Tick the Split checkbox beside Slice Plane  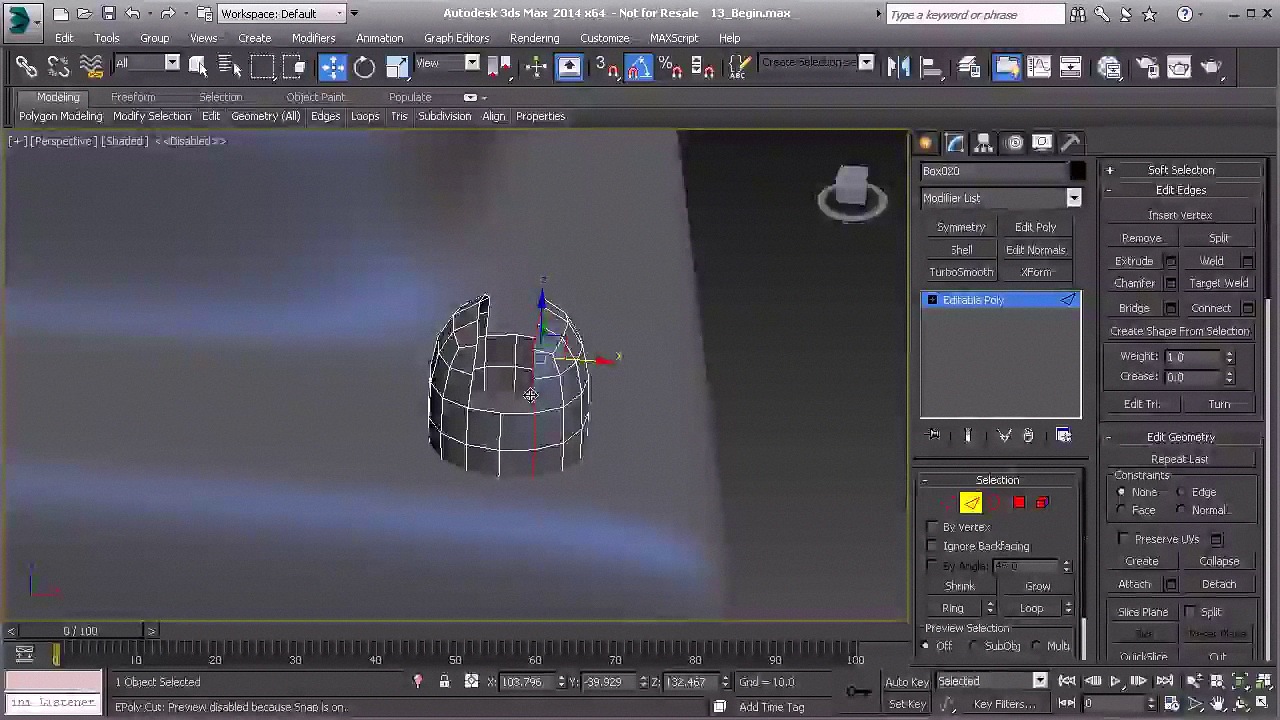pyautogui.click(x=1190, y=612)
